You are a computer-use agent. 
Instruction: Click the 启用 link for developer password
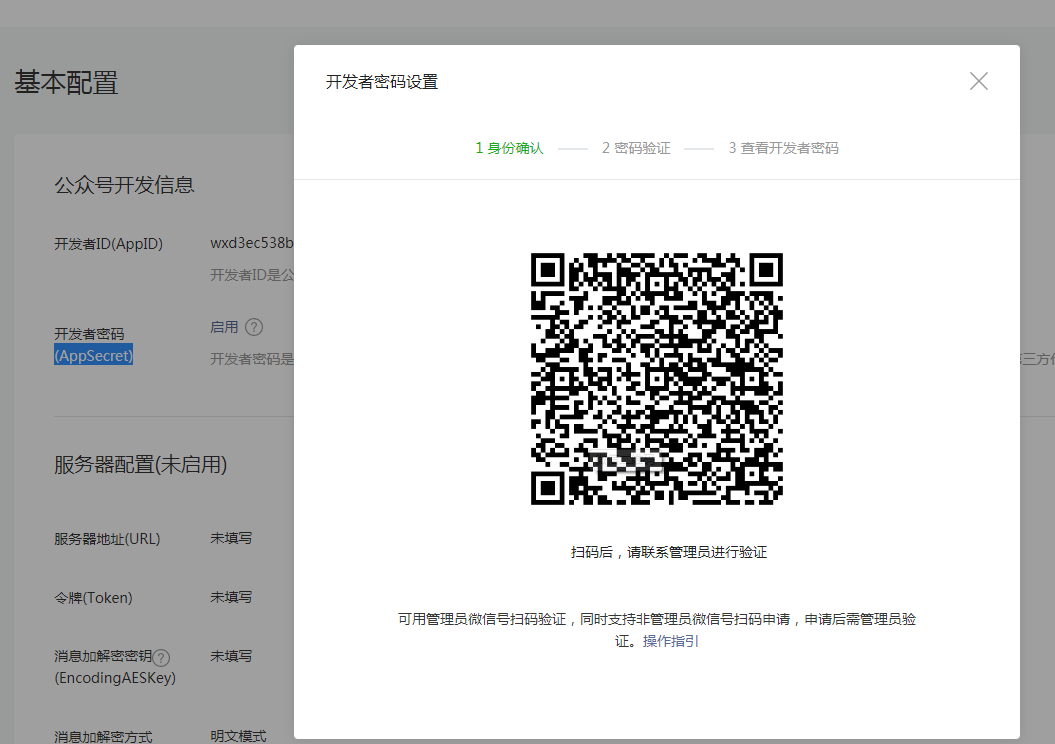(x=224, y=327)
